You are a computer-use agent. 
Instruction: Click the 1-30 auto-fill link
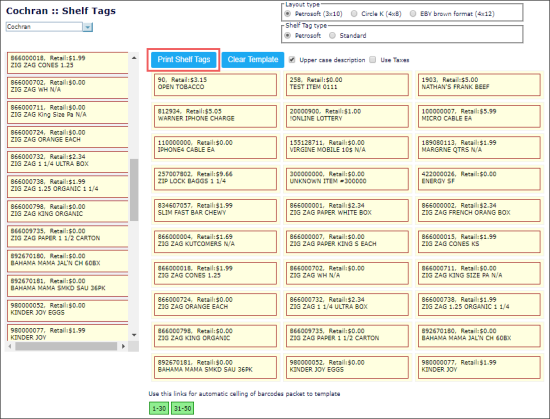pos(159,408)
